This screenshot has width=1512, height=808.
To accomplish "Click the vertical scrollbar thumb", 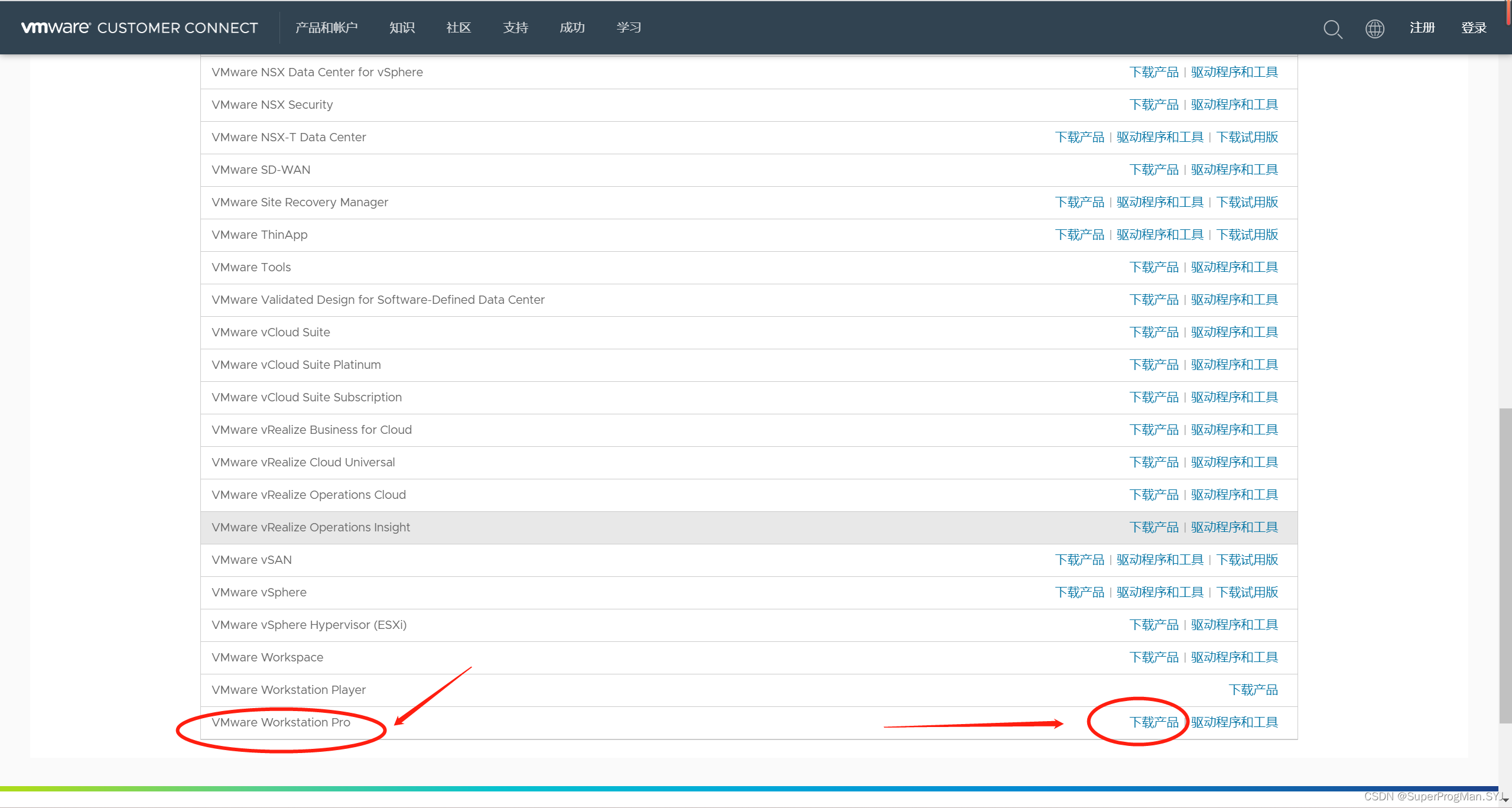I will (x=1505, y=566).
